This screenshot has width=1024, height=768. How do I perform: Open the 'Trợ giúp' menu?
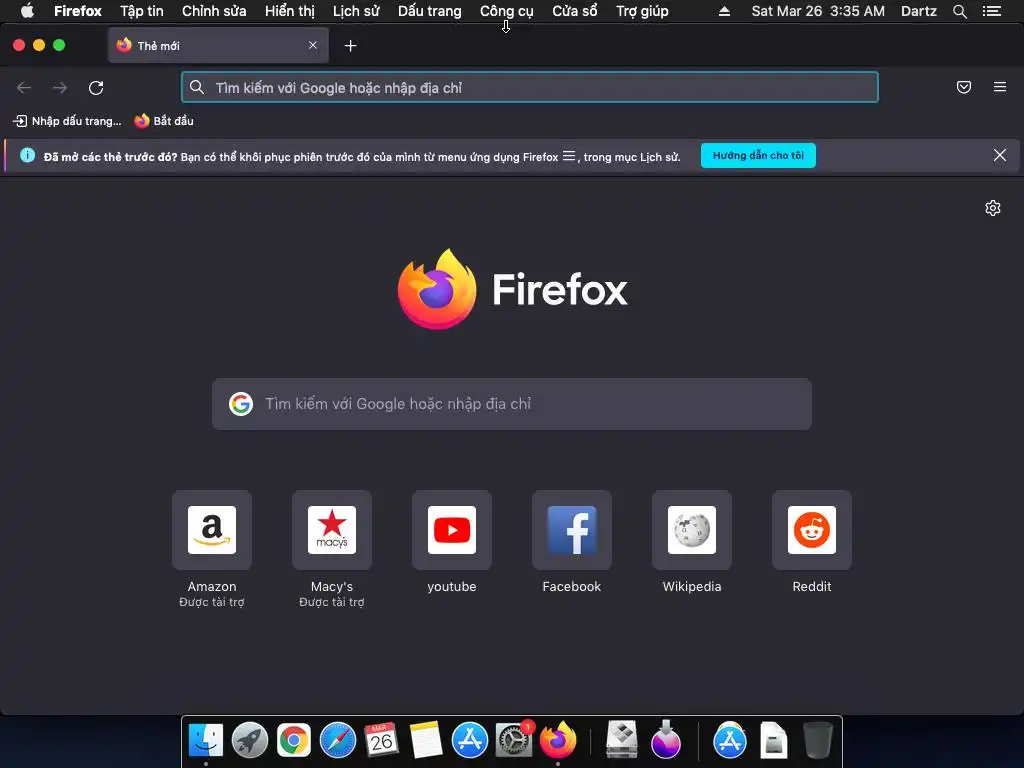point(643,11)
